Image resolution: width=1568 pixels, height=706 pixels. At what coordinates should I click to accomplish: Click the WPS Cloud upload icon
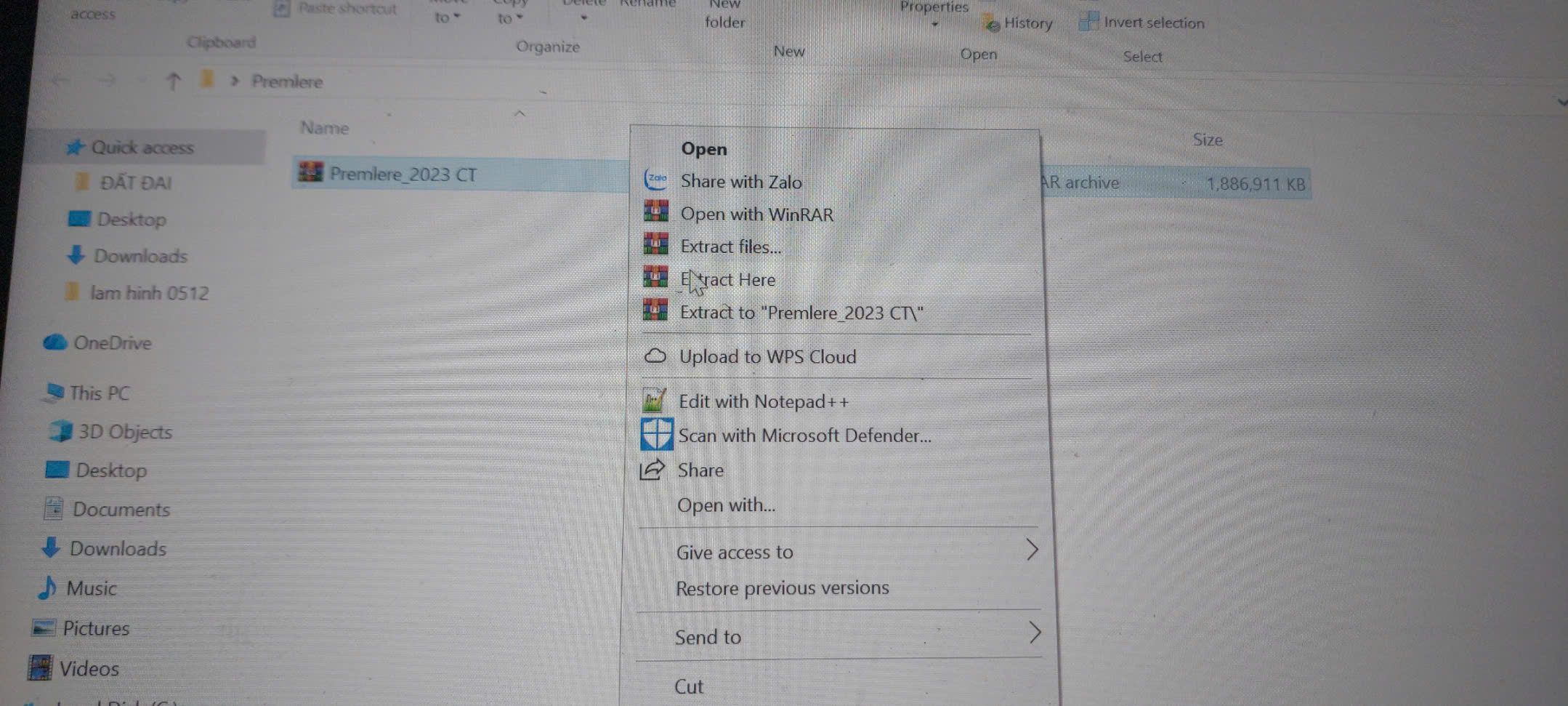point(655,356)
